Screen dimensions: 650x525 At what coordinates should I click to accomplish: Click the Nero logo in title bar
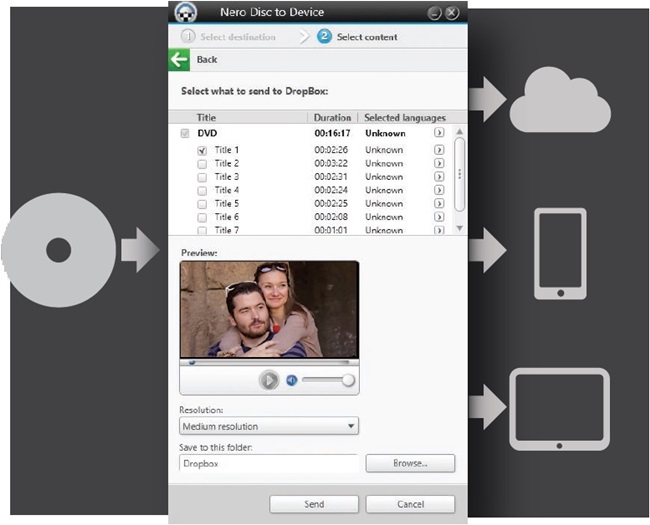click(185, 12)
